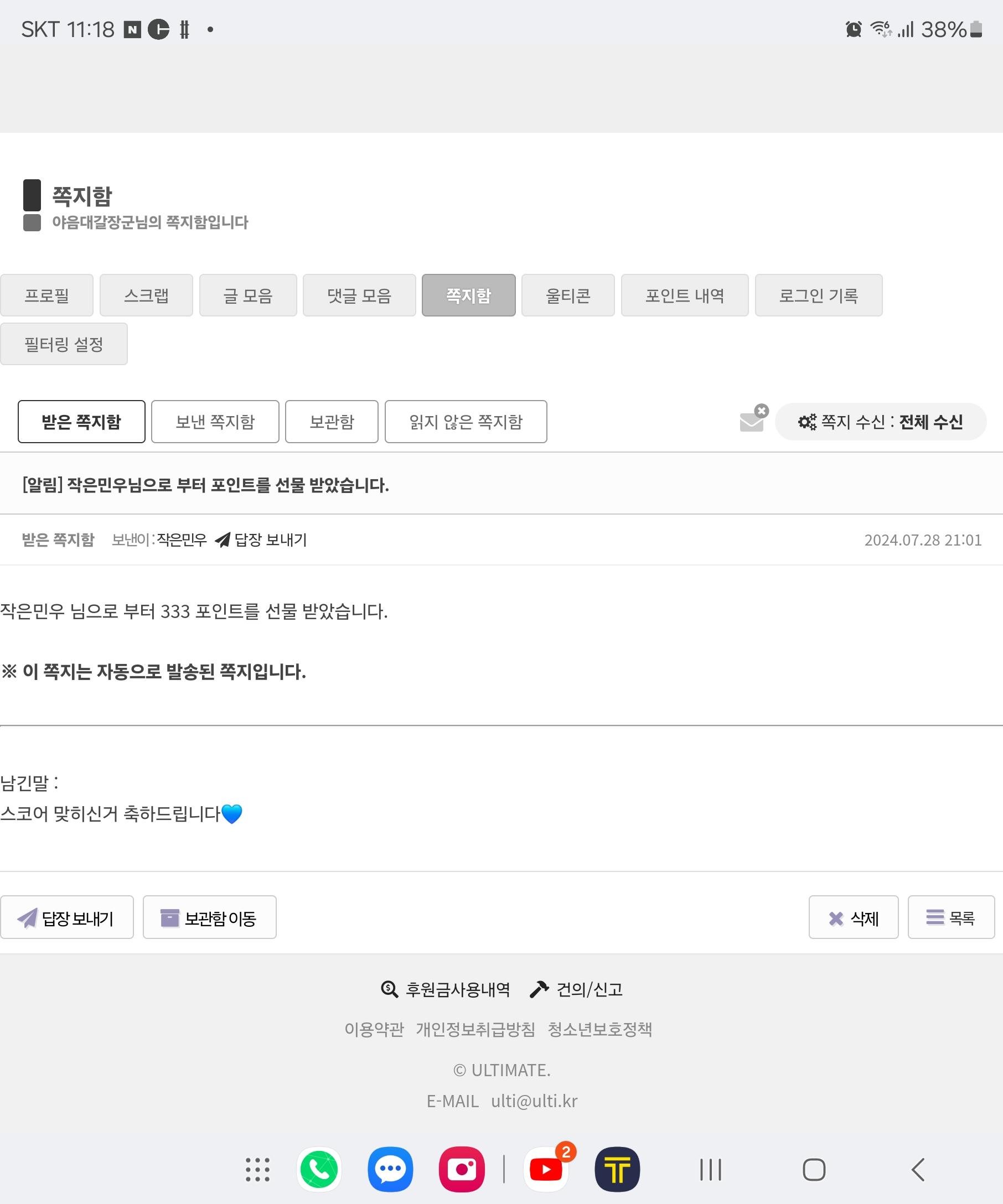The width and height of the screenshot is (1003, 1204).
Task: Click the 쪽지함 page heading
Action: [82, 196]
